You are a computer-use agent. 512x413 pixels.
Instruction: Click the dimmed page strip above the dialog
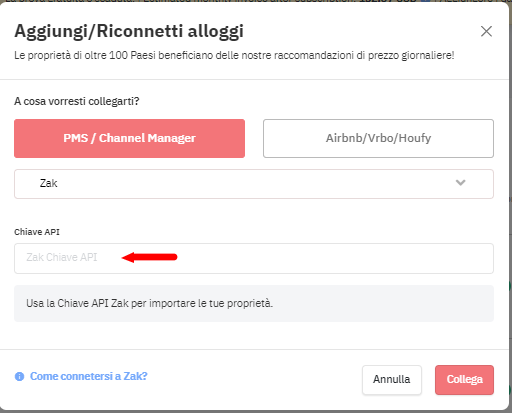tap(256, 1)
